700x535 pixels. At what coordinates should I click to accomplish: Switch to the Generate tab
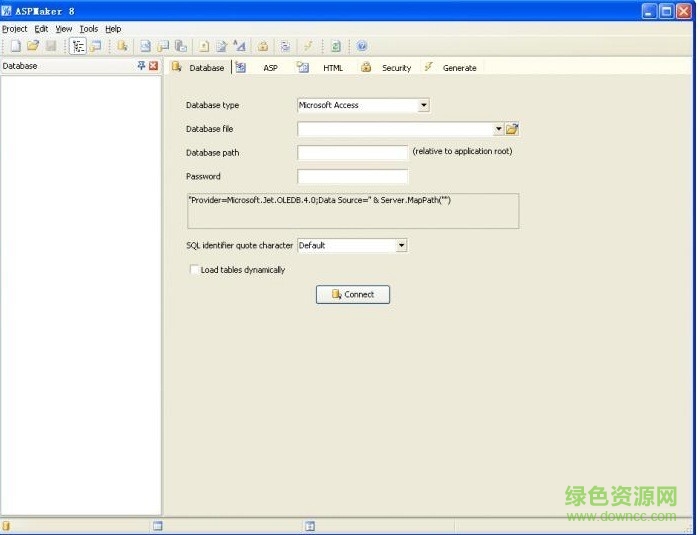(459, 68)
